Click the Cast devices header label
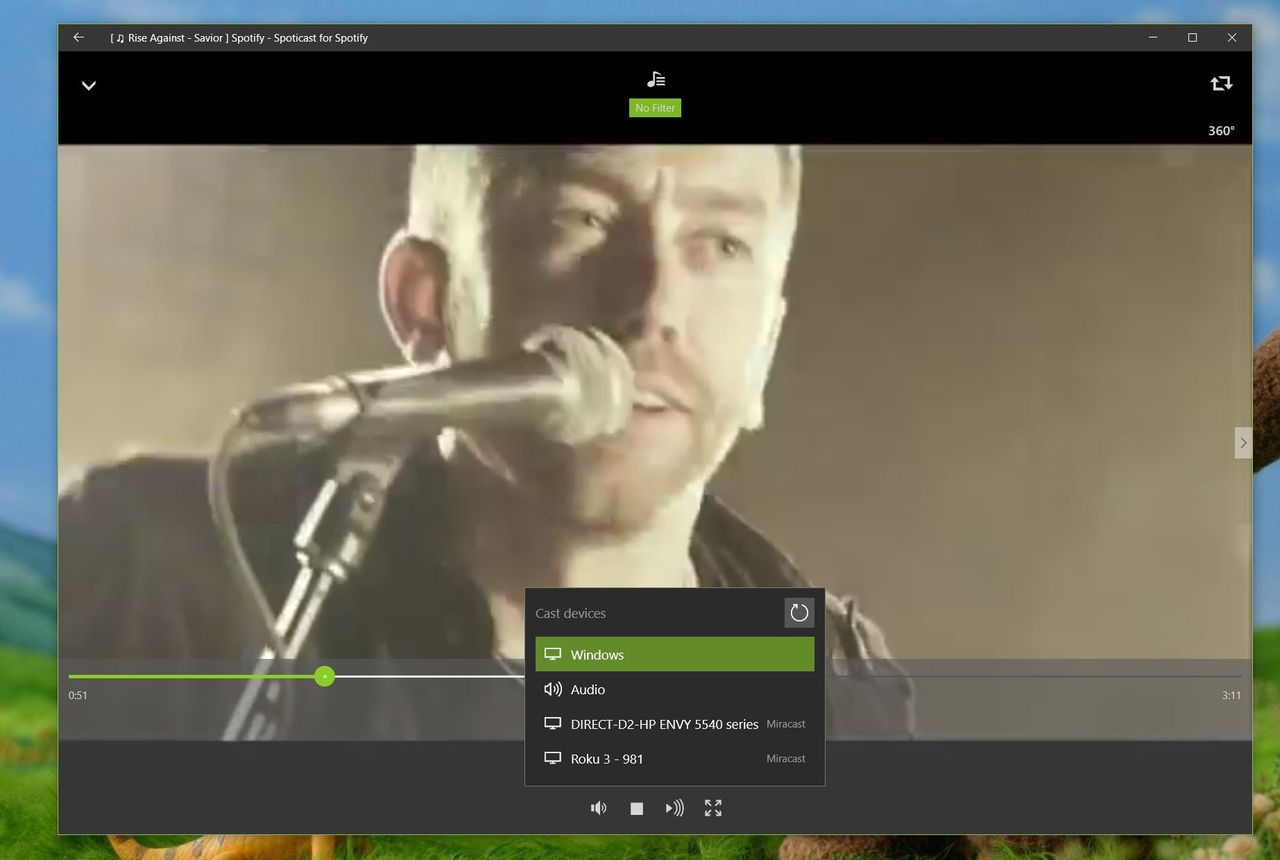Image resolution: width=1280 pixels, height=860 pixels. point(571,614)
